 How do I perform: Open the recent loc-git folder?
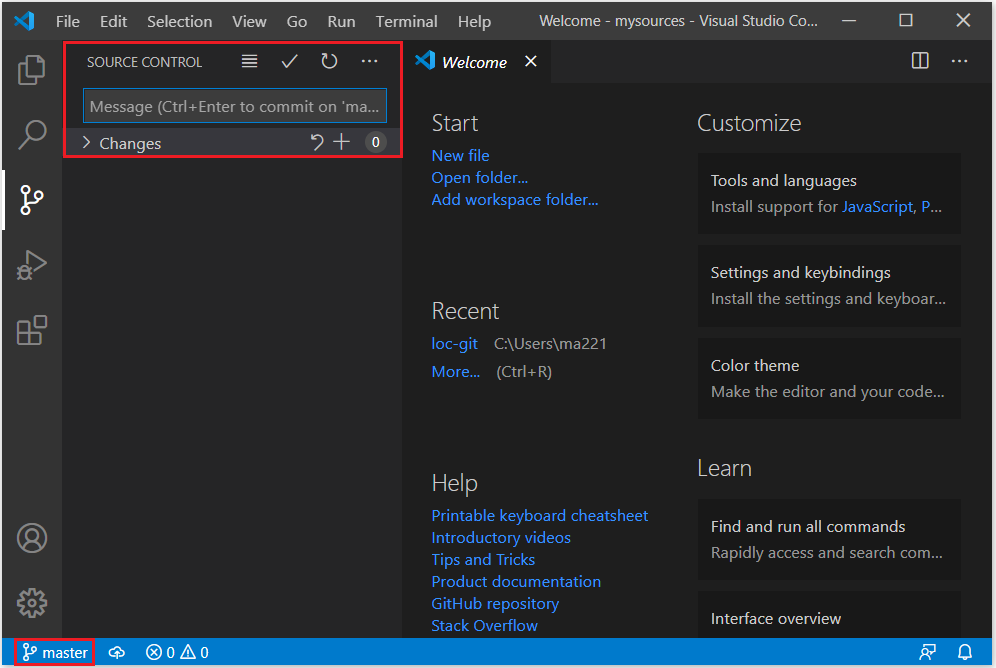click(454, 344)
